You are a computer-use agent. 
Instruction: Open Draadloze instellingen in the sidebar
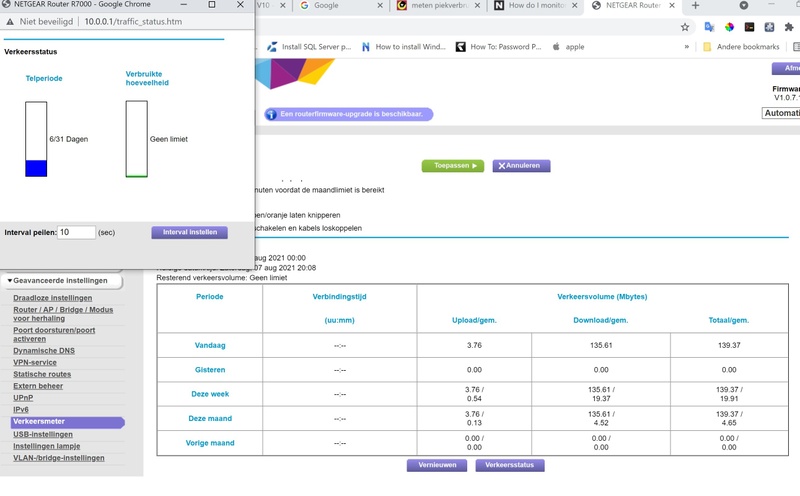click(x=53, y=298)
